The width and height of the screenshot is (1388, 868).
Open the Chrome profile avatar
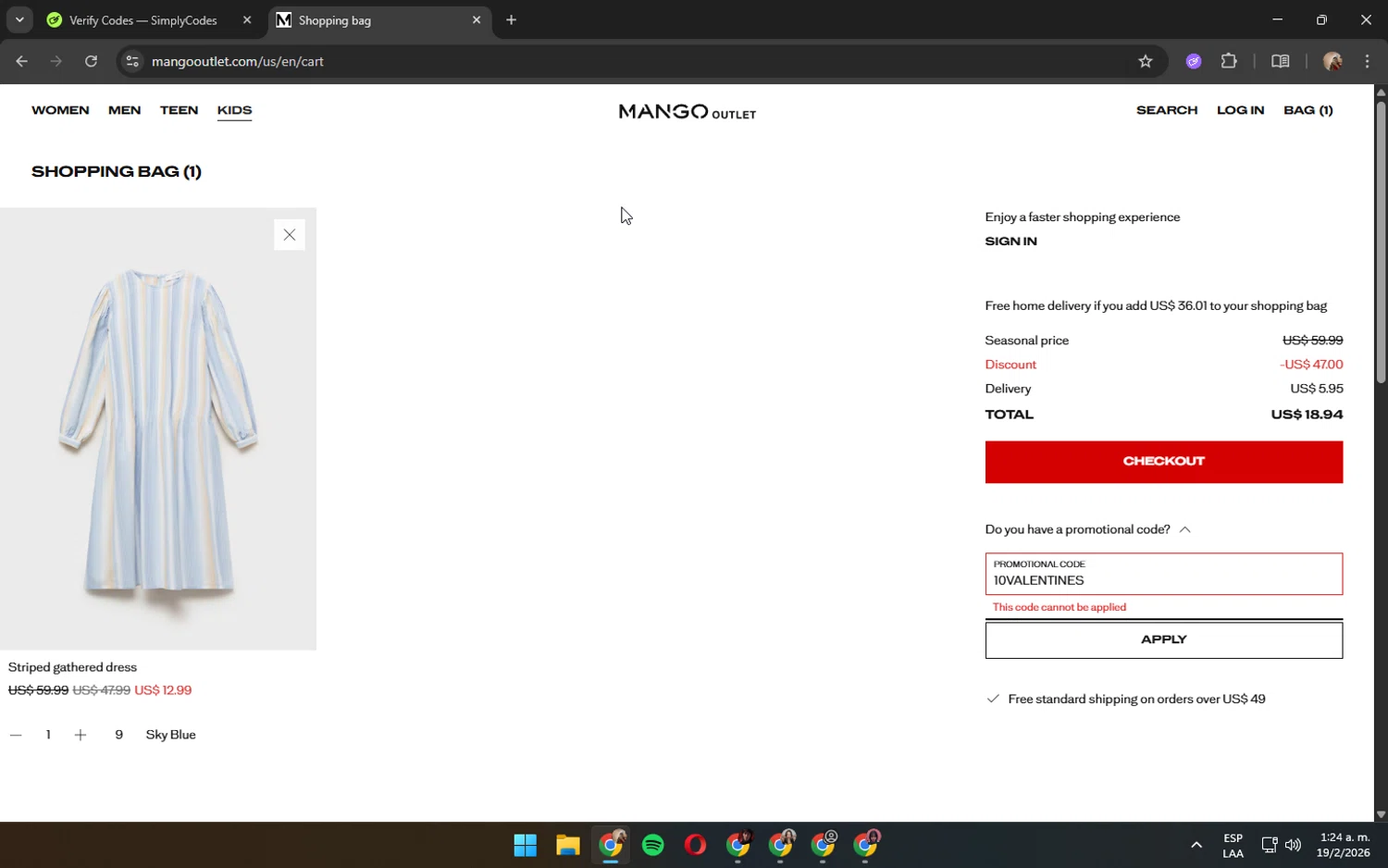(x=1332, y=61)
